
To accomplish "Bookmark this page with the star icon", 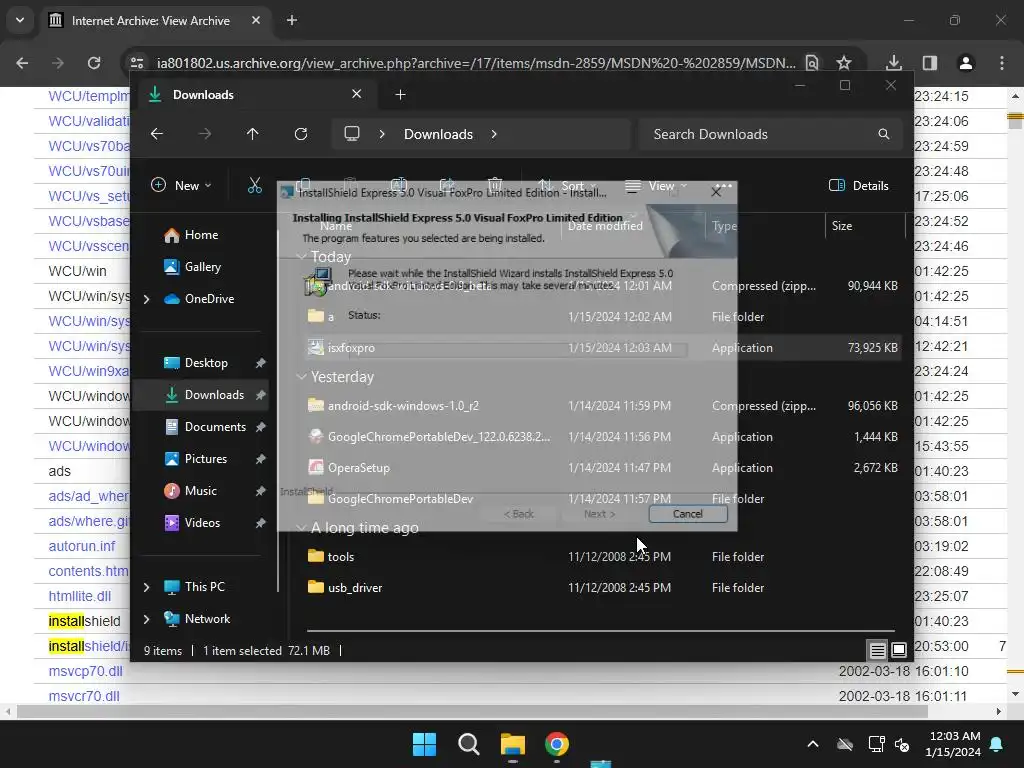I will click(844, 63).
